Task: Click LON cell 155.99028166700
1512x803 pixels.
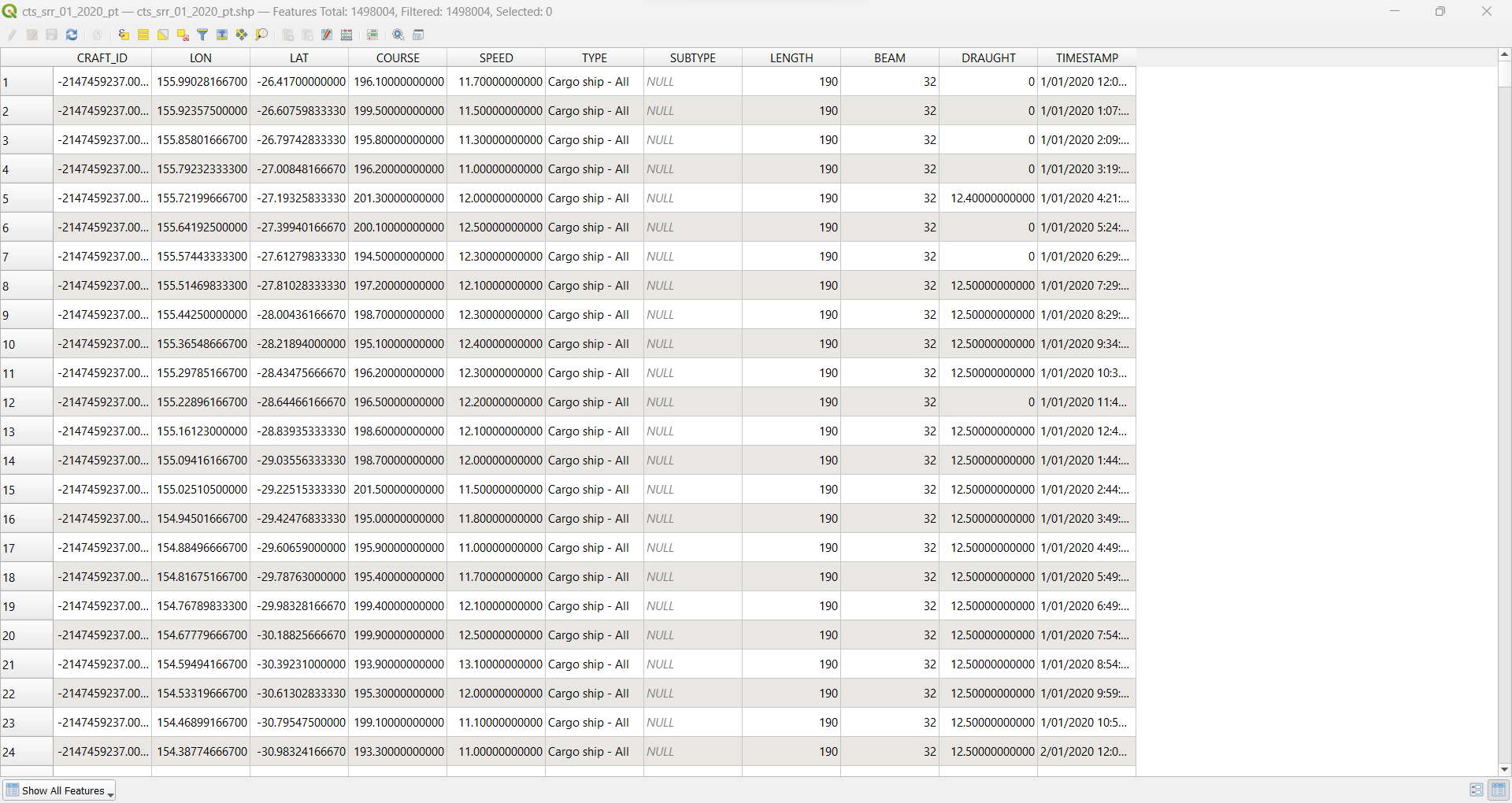Action: pyautogui.click(x=201, y=82)
